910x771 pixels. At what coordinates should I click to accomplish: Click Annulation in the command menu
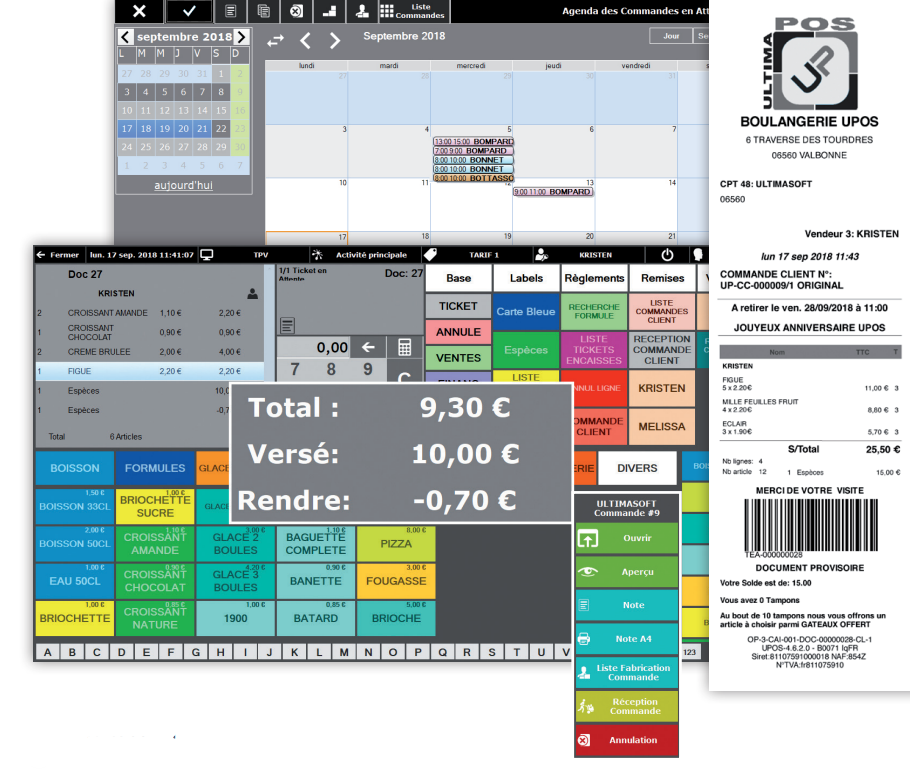pos(627,740)
